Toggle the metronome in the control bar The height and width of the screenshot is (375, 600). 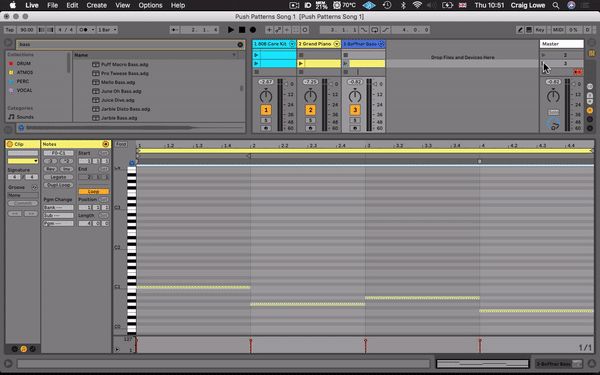coord(85,29)
